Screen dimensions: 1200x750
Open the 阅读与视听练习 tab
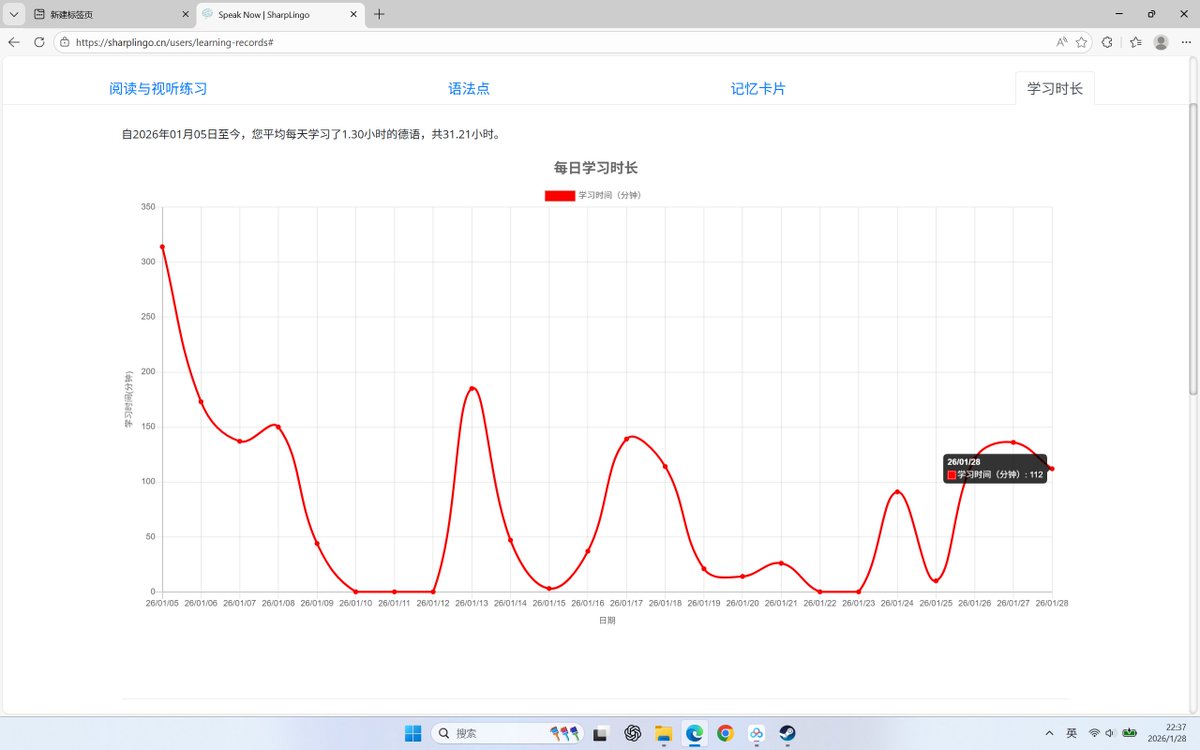(x=158, y=88)
